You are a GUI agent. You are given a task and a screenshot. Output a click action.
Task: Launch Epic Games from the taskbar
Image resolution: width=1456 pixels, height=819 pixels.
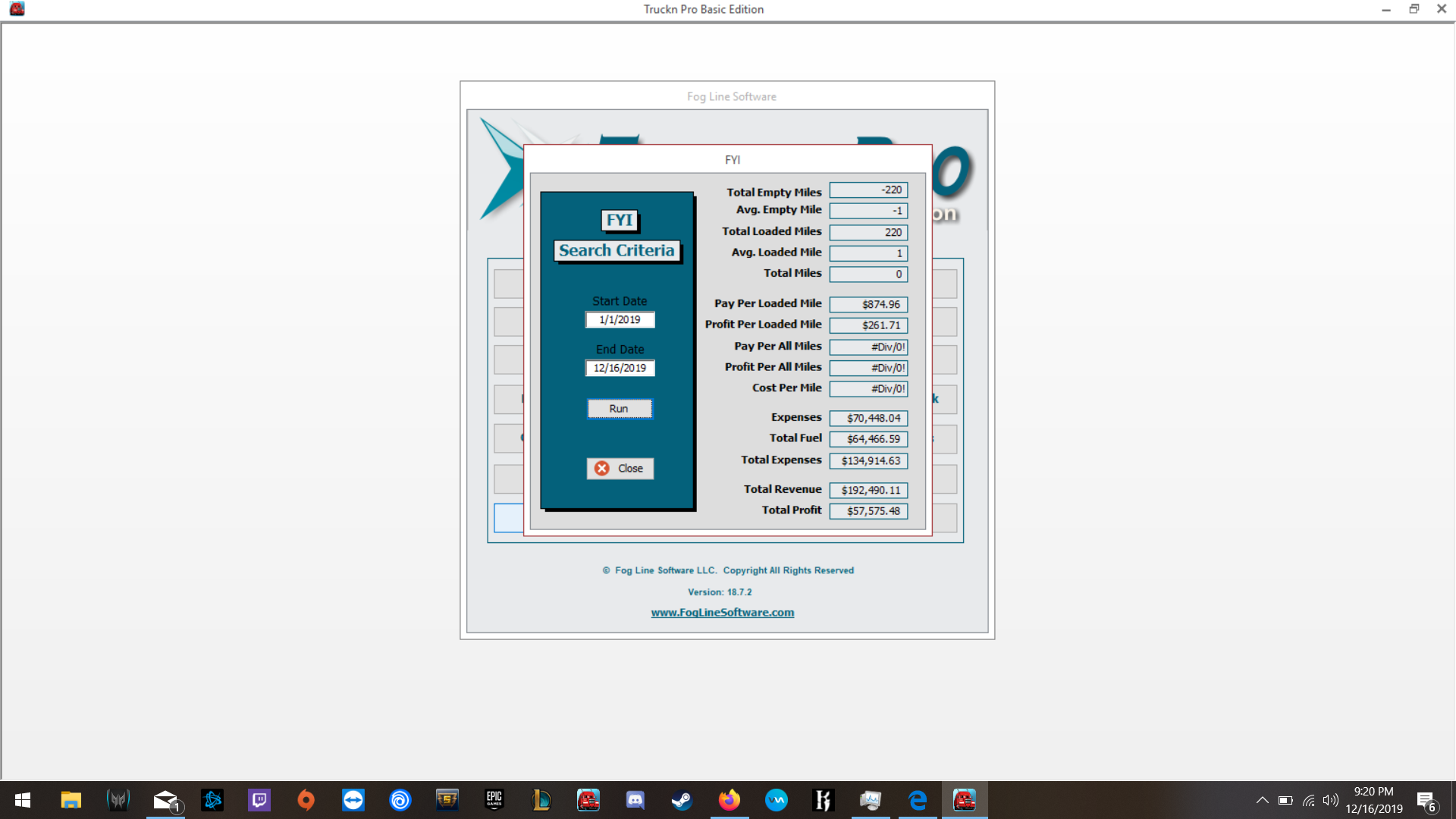(x=494, y=800)
